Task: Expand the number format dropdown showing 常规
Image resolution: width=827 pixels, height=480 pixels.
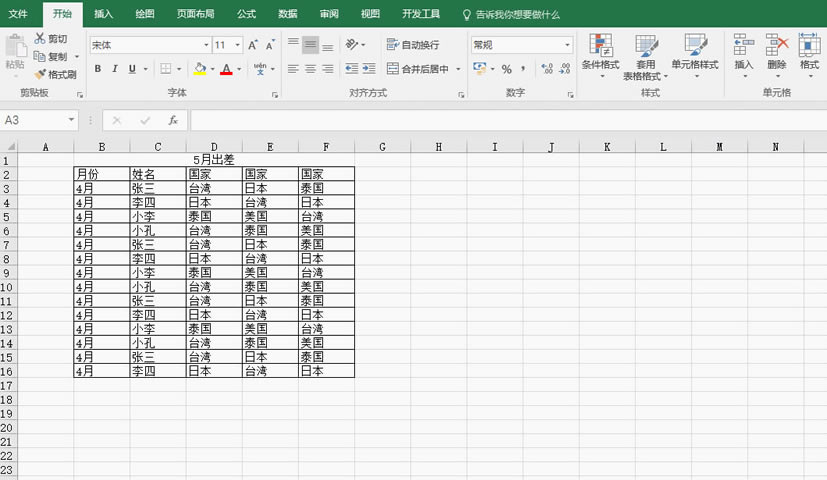Action: pos(567,45)
